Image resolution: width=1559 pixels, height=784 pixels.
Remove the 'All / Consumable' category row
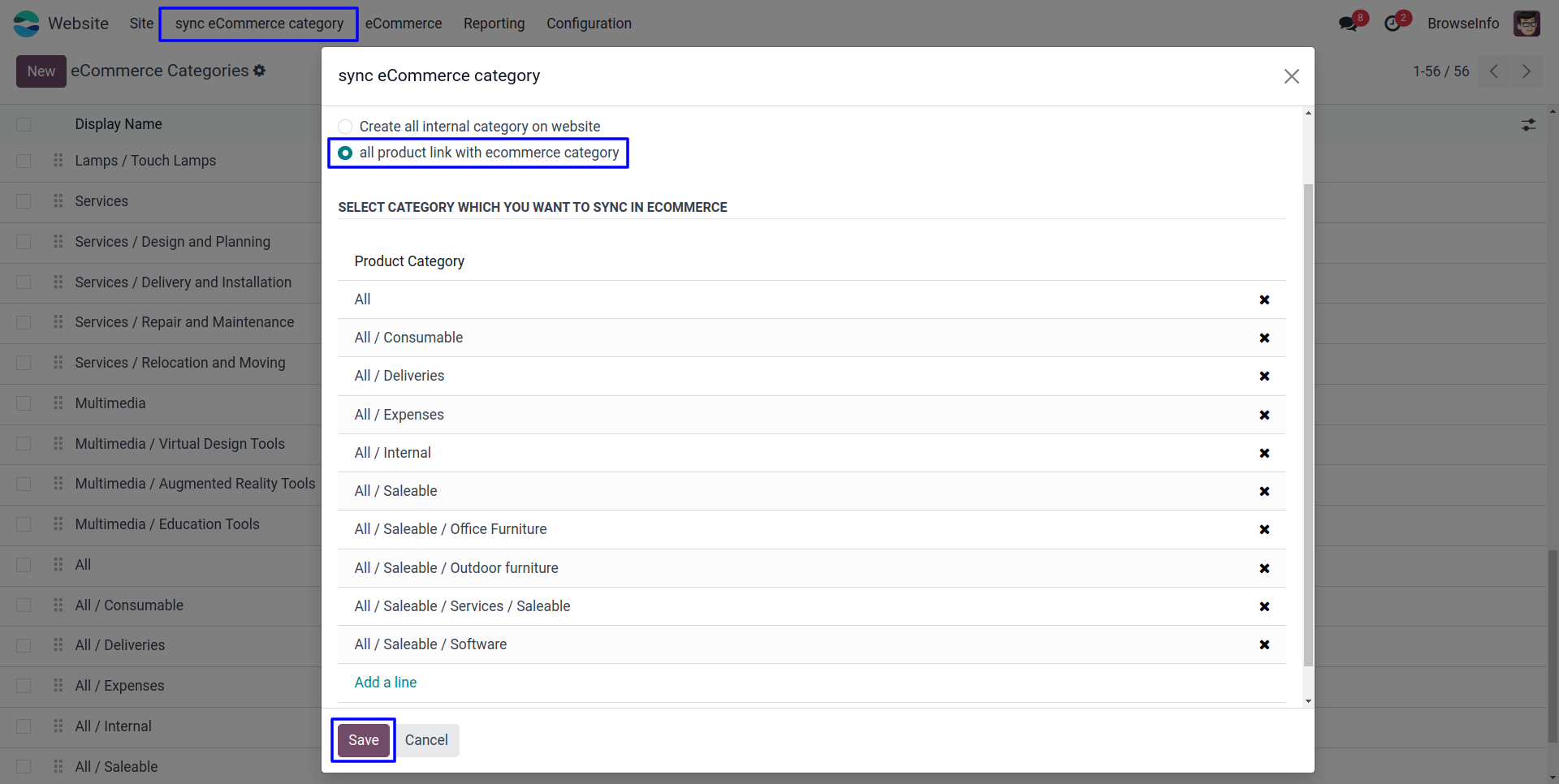1264,338
